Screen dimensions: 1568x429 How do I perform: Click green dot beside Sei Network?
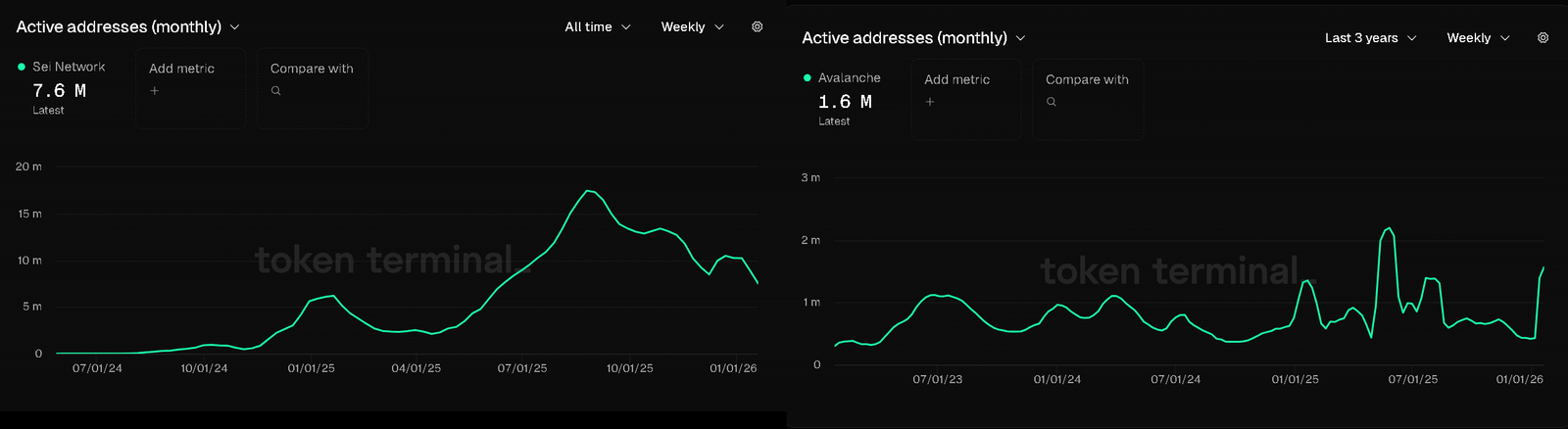[x=22, y=67]
